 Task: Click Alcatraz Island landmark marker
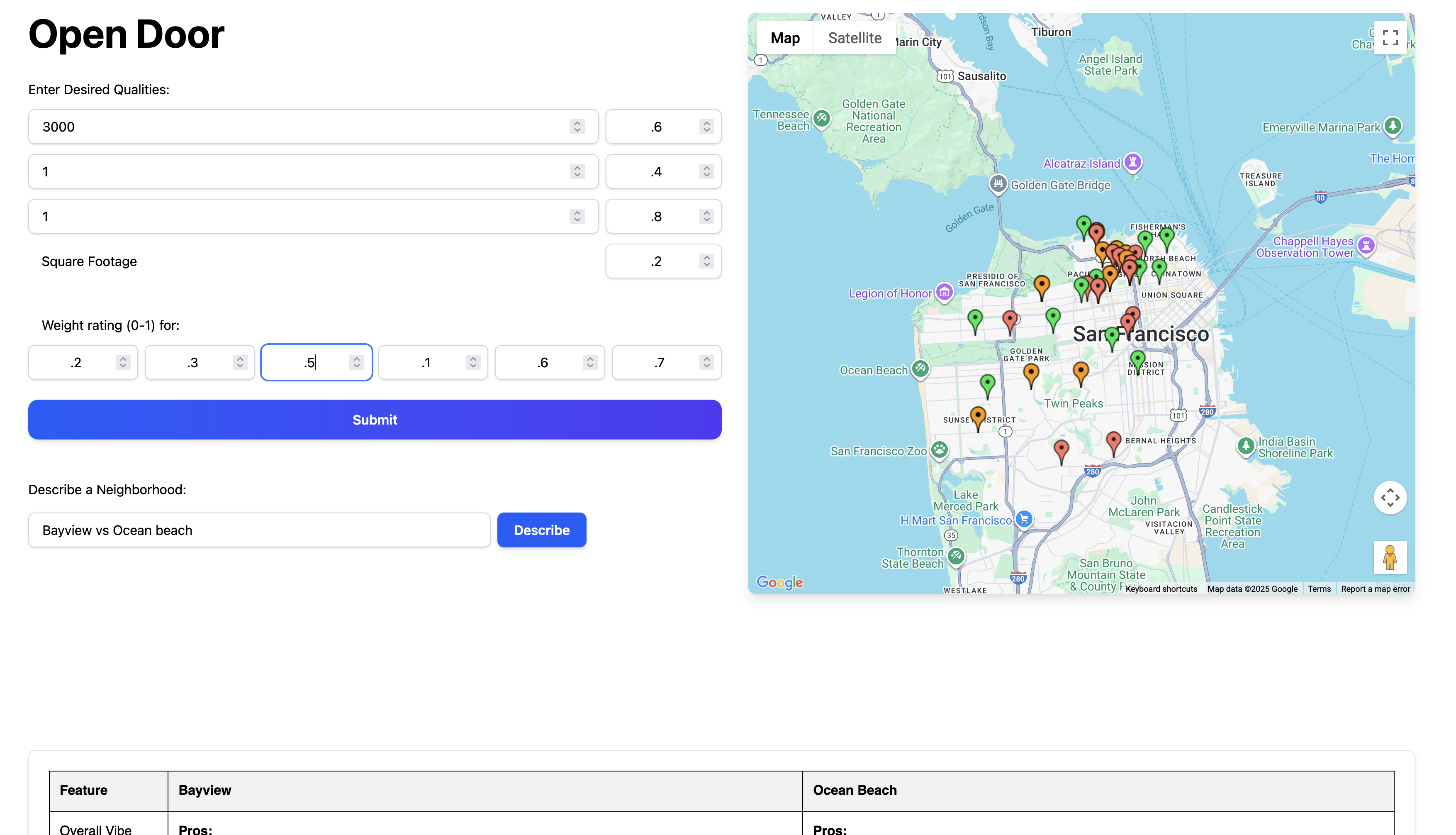[x=1132, y=162]
